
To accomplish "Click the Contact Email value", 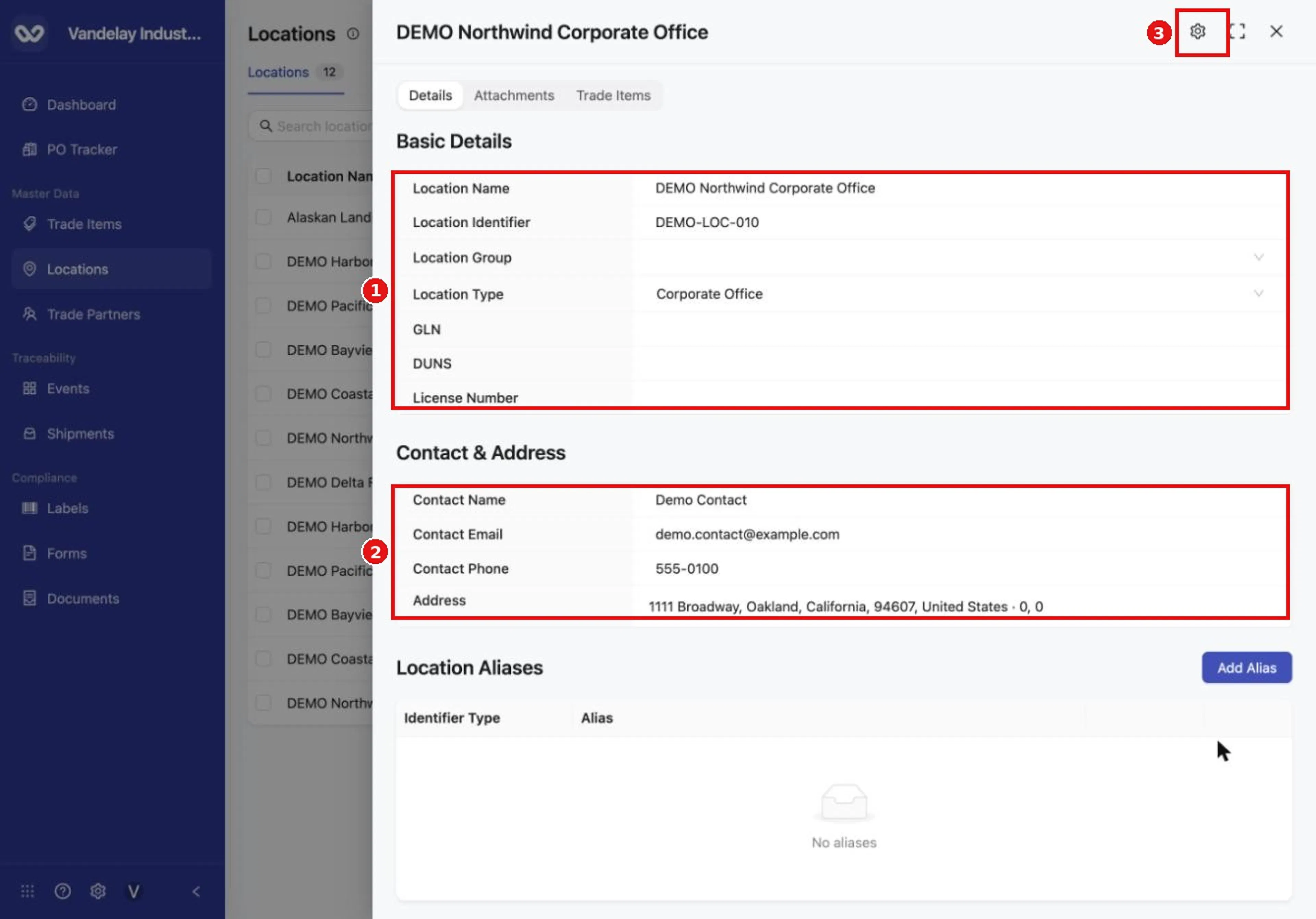I will tap(747, 535).
